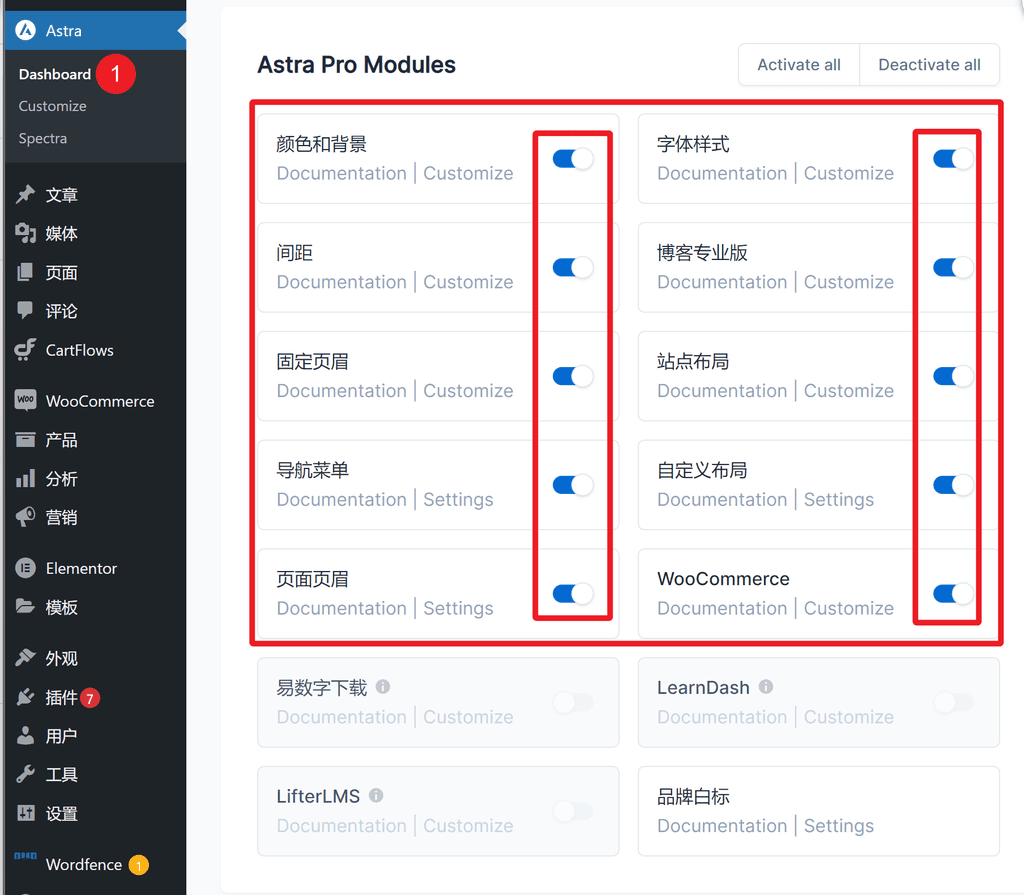Open Customize link for 间距
Image resolution: width=1024 pixels, height=895 pixels.
[468, 282]
